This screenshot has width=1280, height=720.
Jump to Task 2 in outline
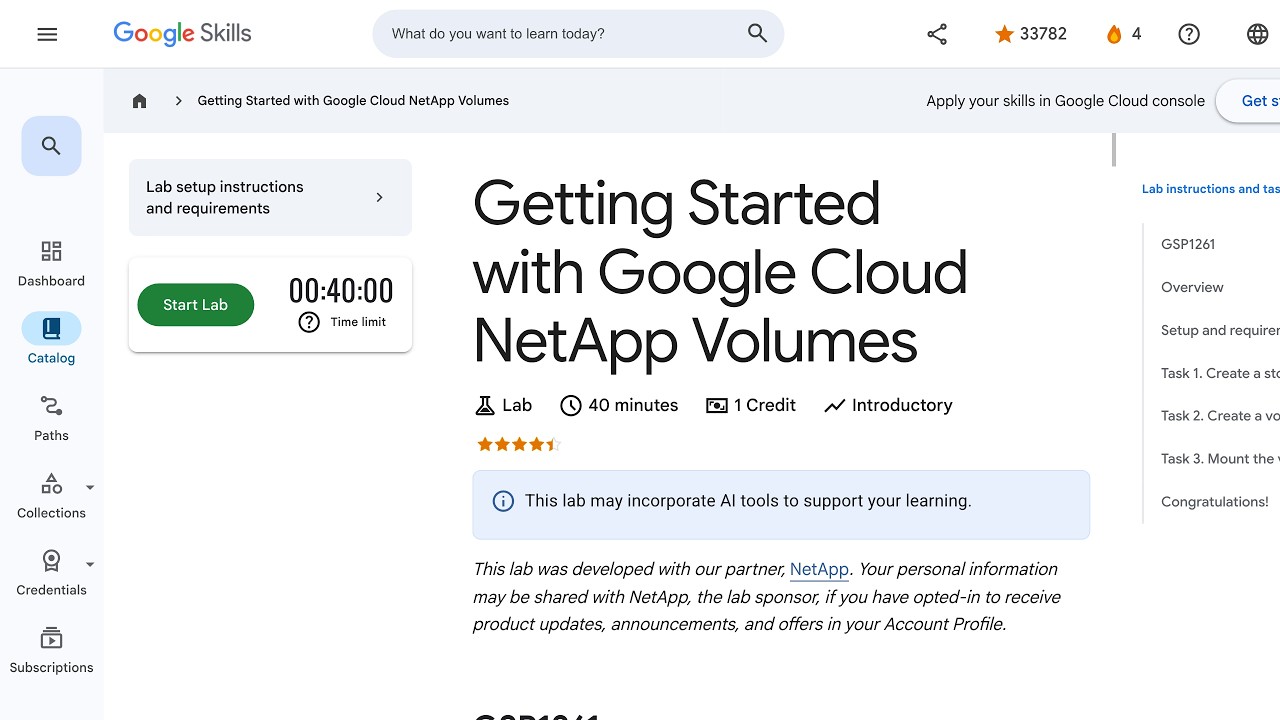click(1220, 416)
